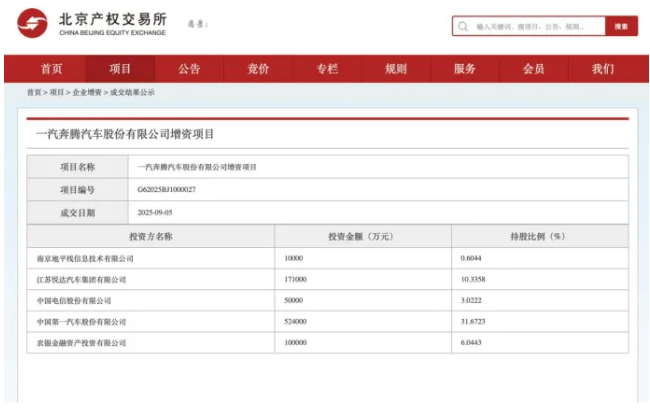
Task: Open the 项目 navigation tab
Action: 120,69
